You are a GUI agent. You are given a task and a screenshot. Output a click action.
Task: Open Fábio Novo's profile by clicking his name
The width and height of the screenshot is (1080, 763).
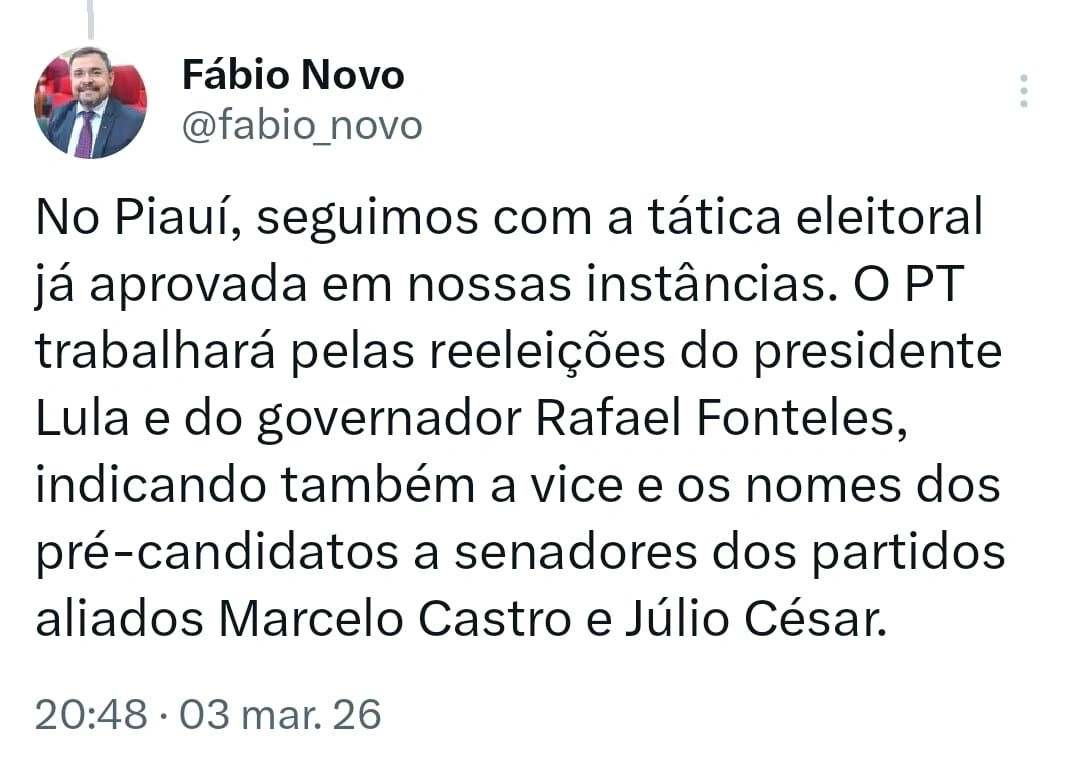[x=292, y=74]
